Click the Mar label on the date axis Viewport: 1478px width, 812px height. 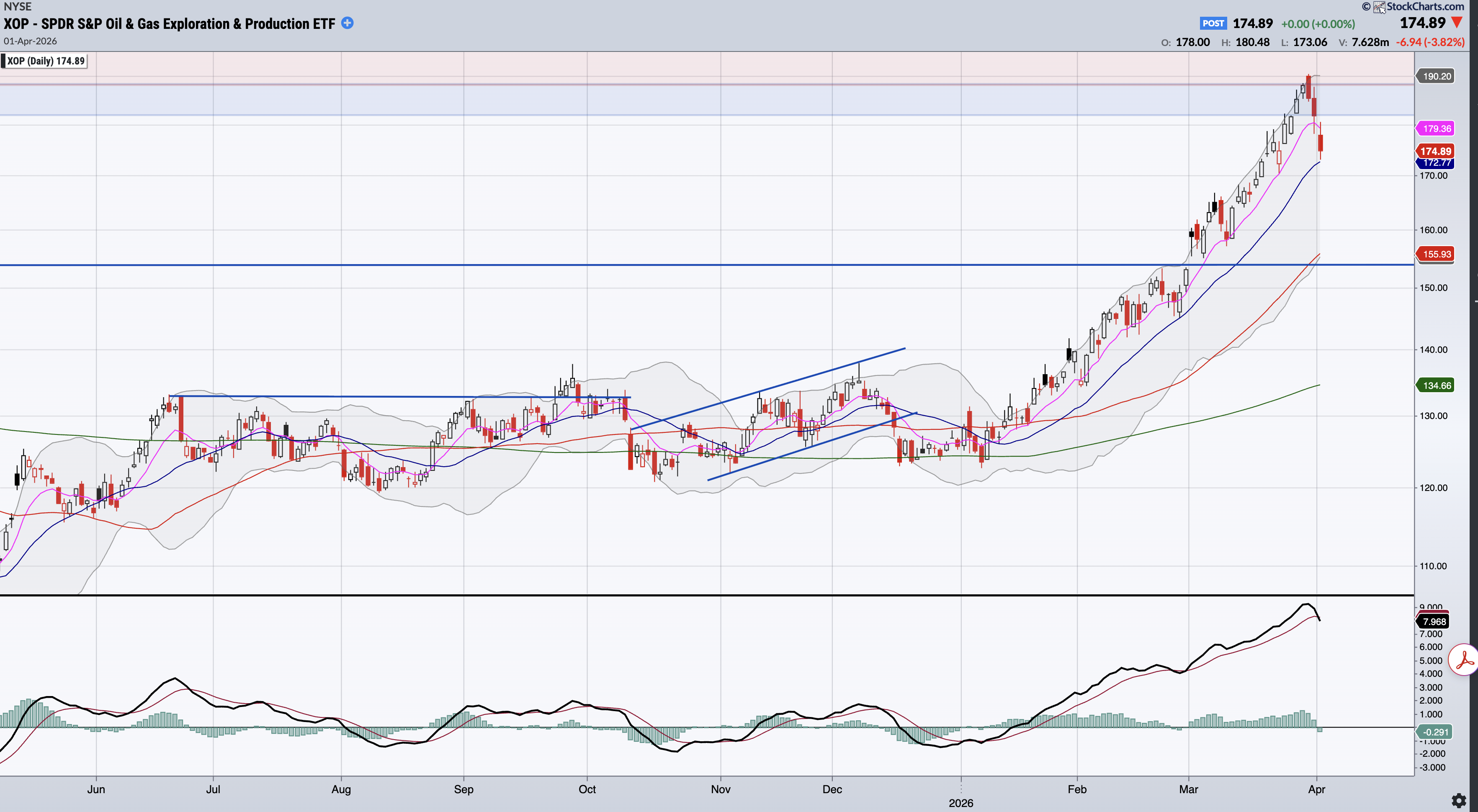[x=1188, y=789]
